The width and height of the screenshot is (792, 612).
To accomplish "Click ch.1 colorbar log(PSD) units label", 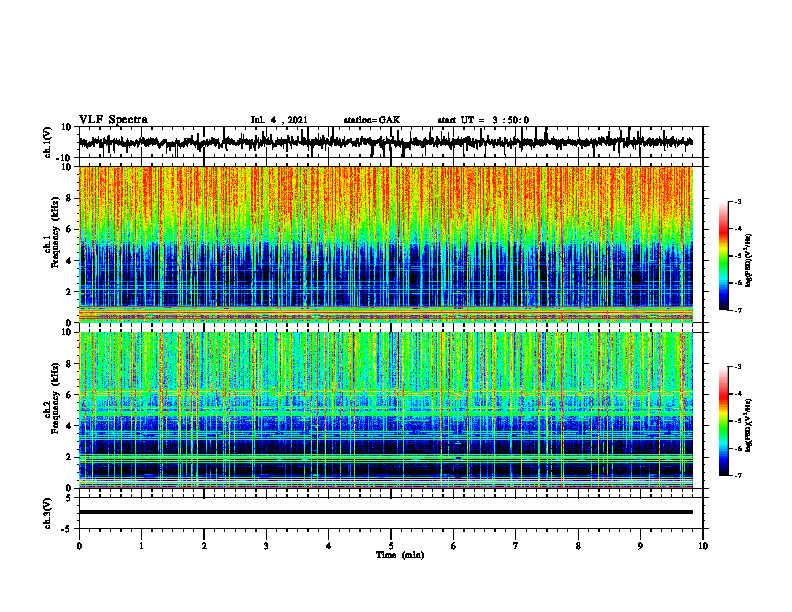I will pyautogui.click(x=750, y=261).
